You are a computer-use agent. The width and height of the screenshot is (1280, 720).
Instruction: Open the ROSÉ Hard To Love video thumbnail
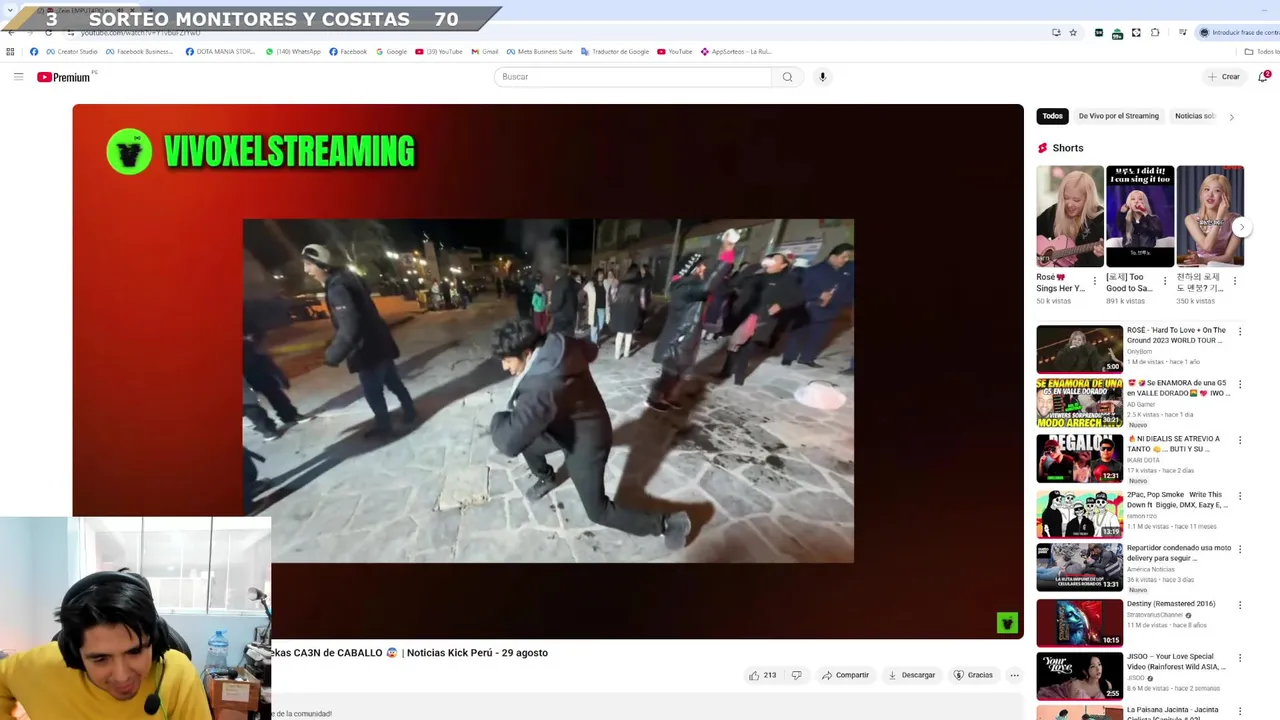(x=1079, y=349)
